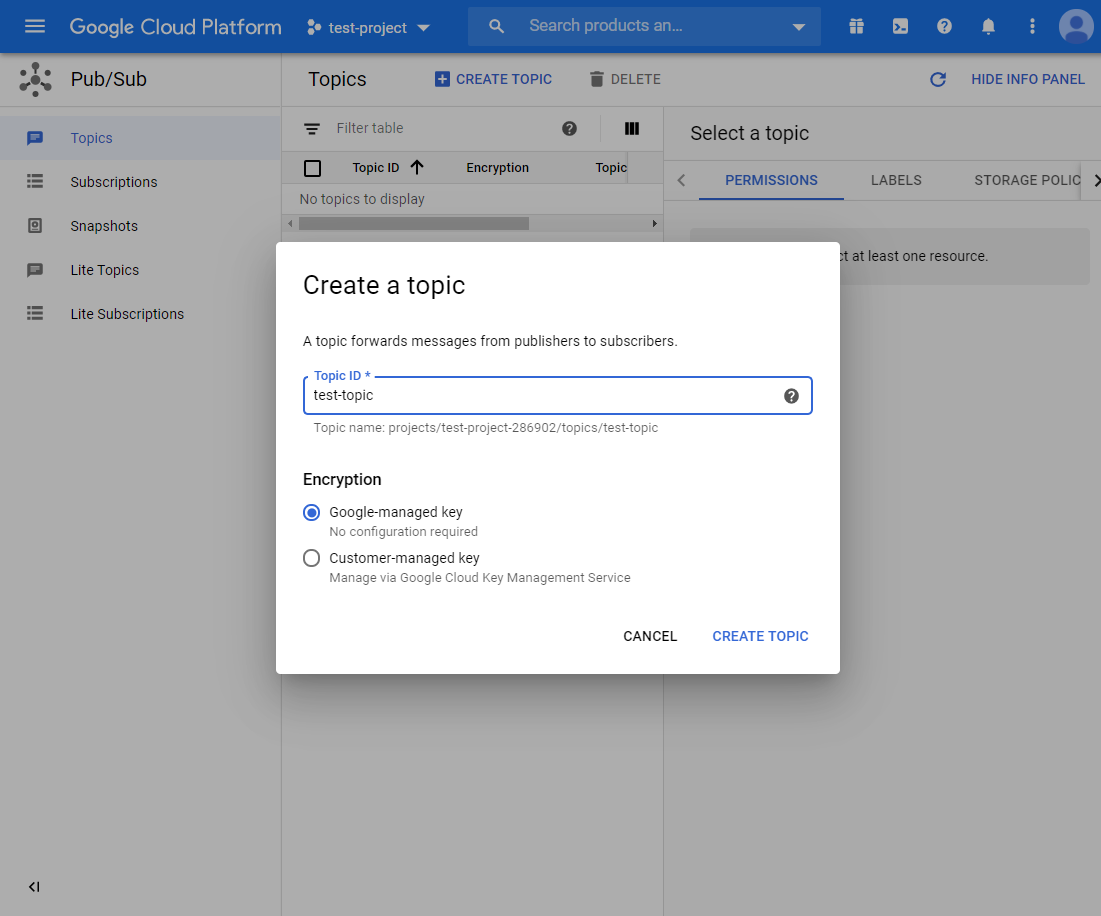The width and height of the screenshot is (1101, 916).
Task: Click the Snapshots sidebar icon
Action: (34, 226)
